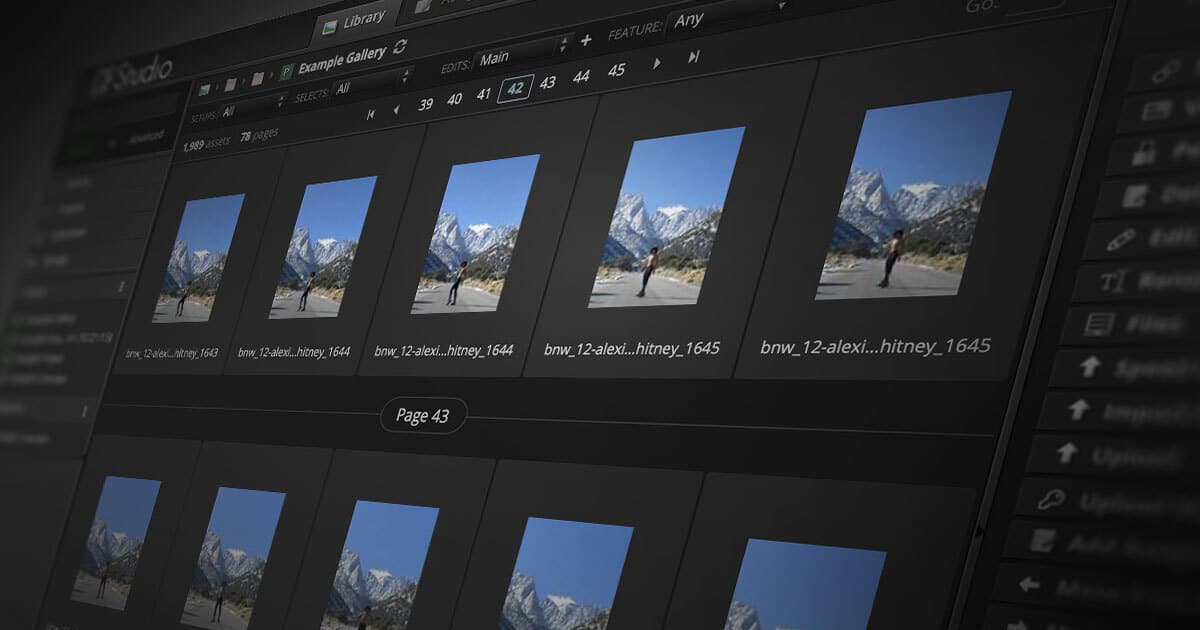Viewport: 1200px width, 630px height.
Task: Click the plus icon next to Edits
Action: 586,40
